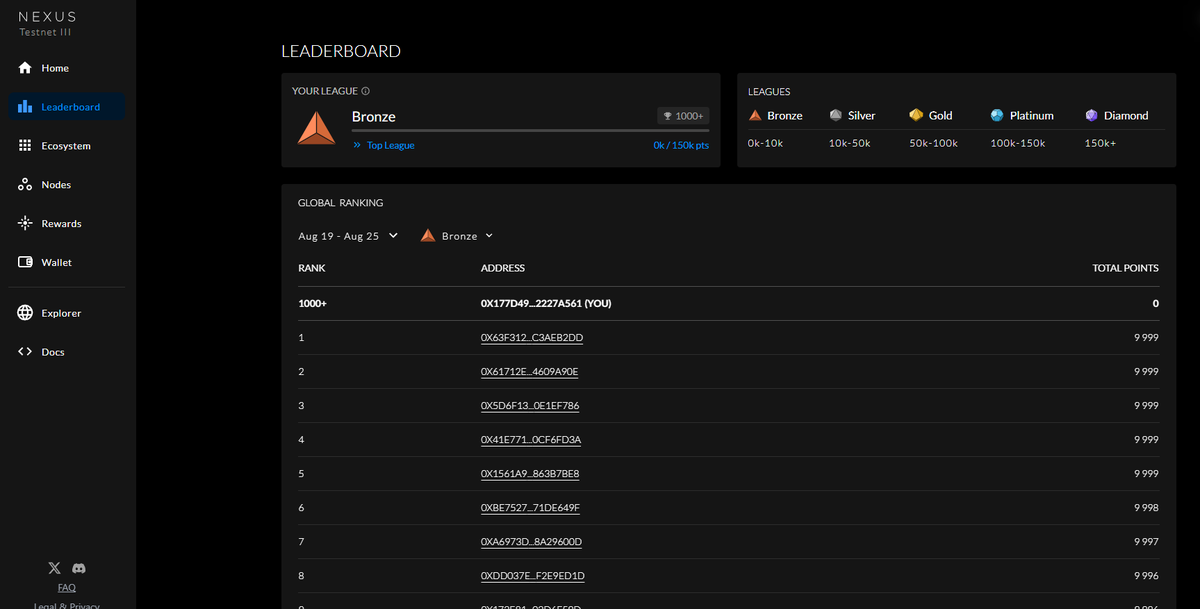Click the Diamond league icon in Leagues
This screenshot has height=609, width=1200.
tap(1092, 115)
